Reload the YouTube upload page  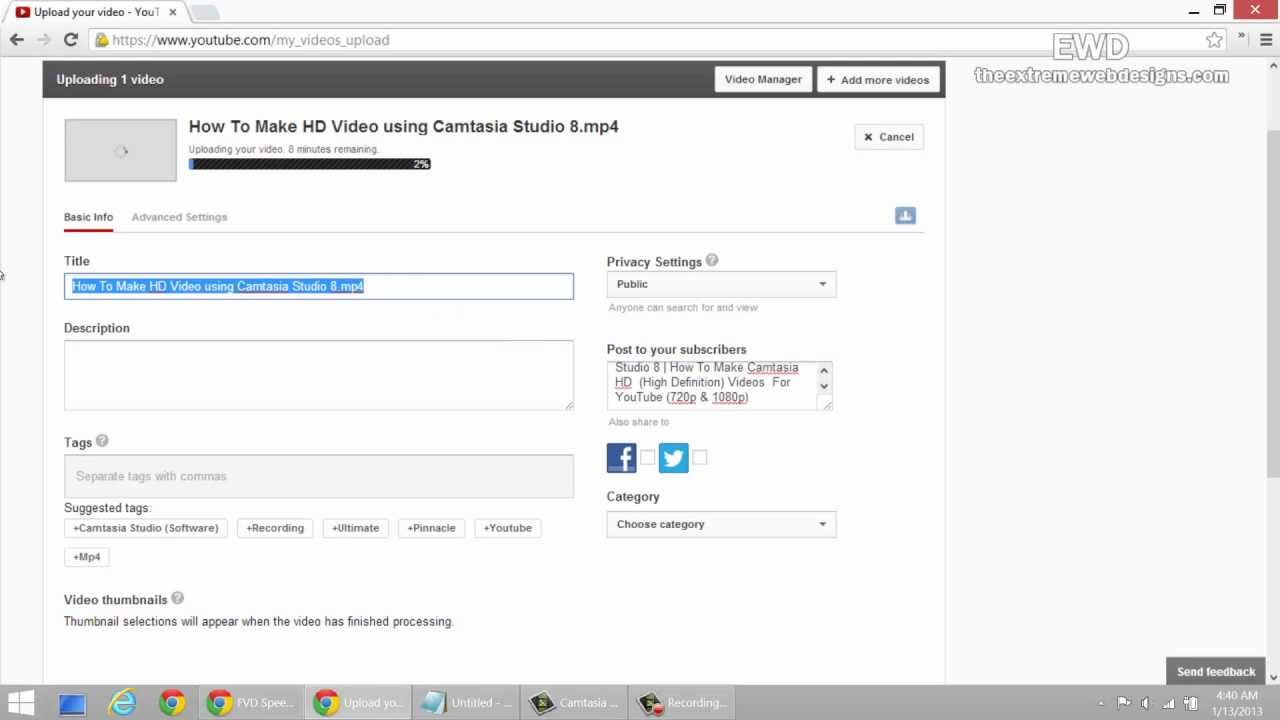[x=70, y=40]
